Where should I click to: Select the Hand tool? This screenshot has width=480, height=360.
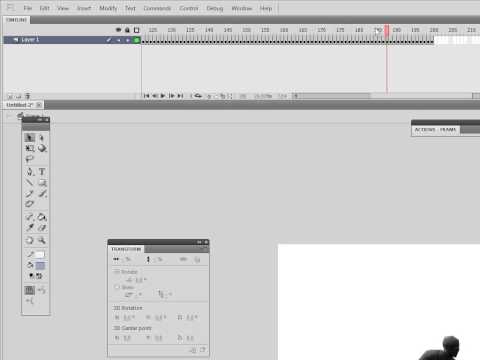click(30, 240)
